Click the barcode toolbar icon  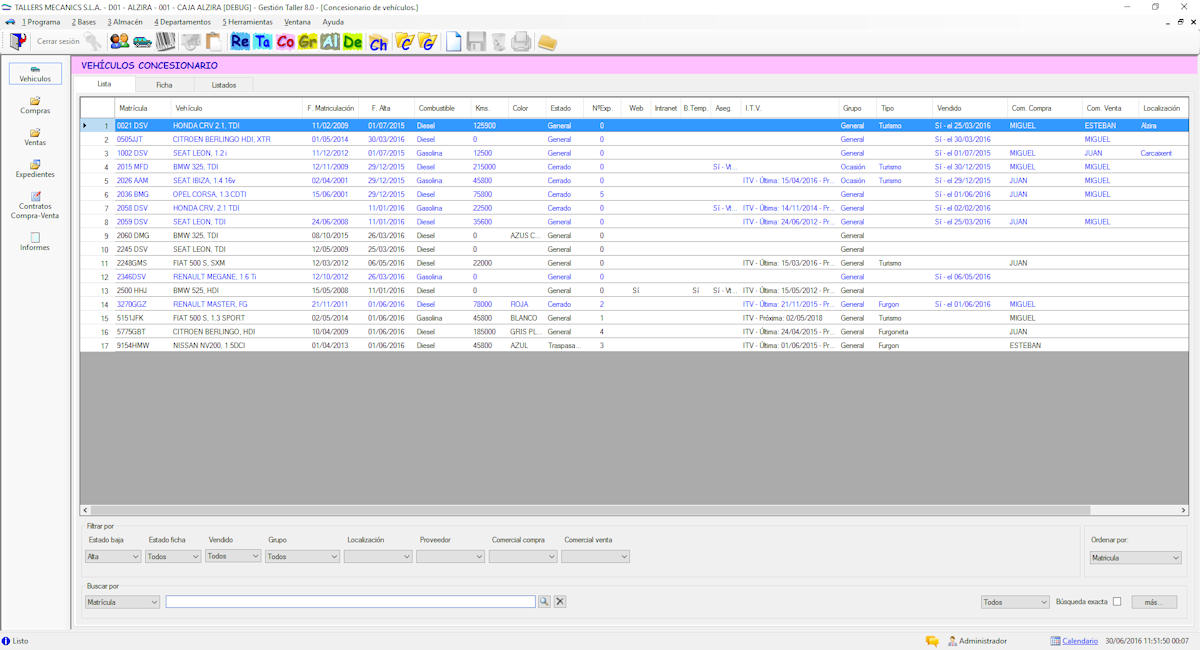[x=165, y=41]
